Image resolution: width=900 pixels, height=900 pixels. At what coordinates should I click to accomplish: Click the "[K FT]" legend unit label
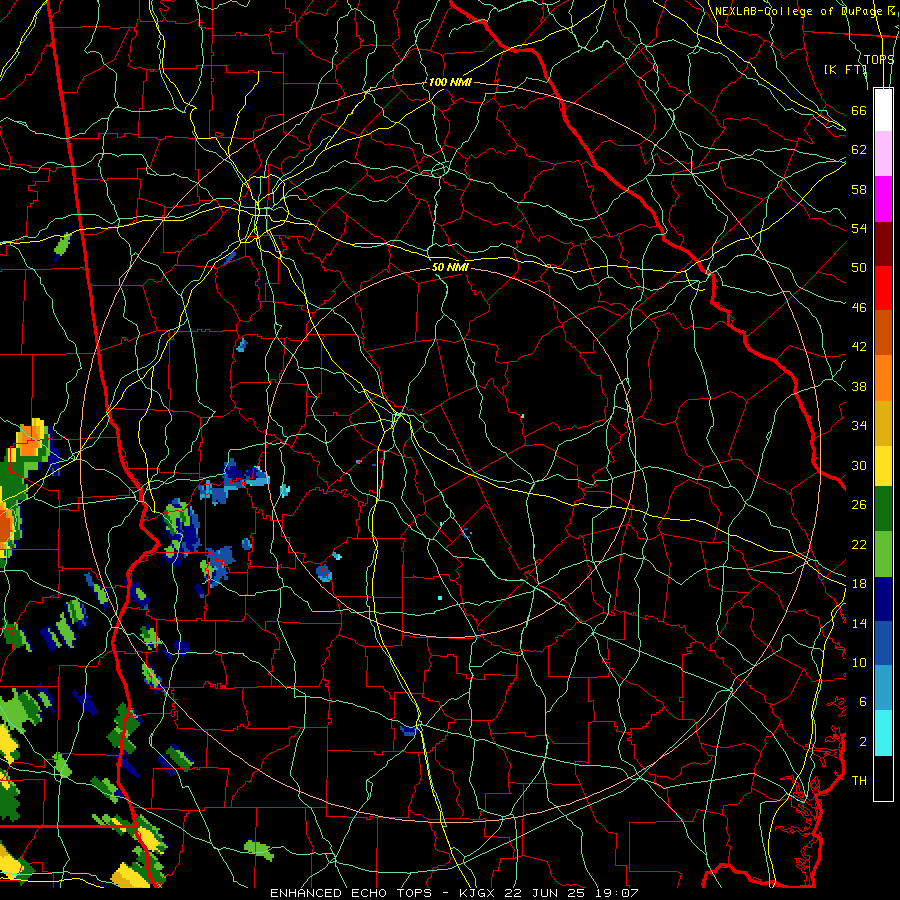point(845,69)
